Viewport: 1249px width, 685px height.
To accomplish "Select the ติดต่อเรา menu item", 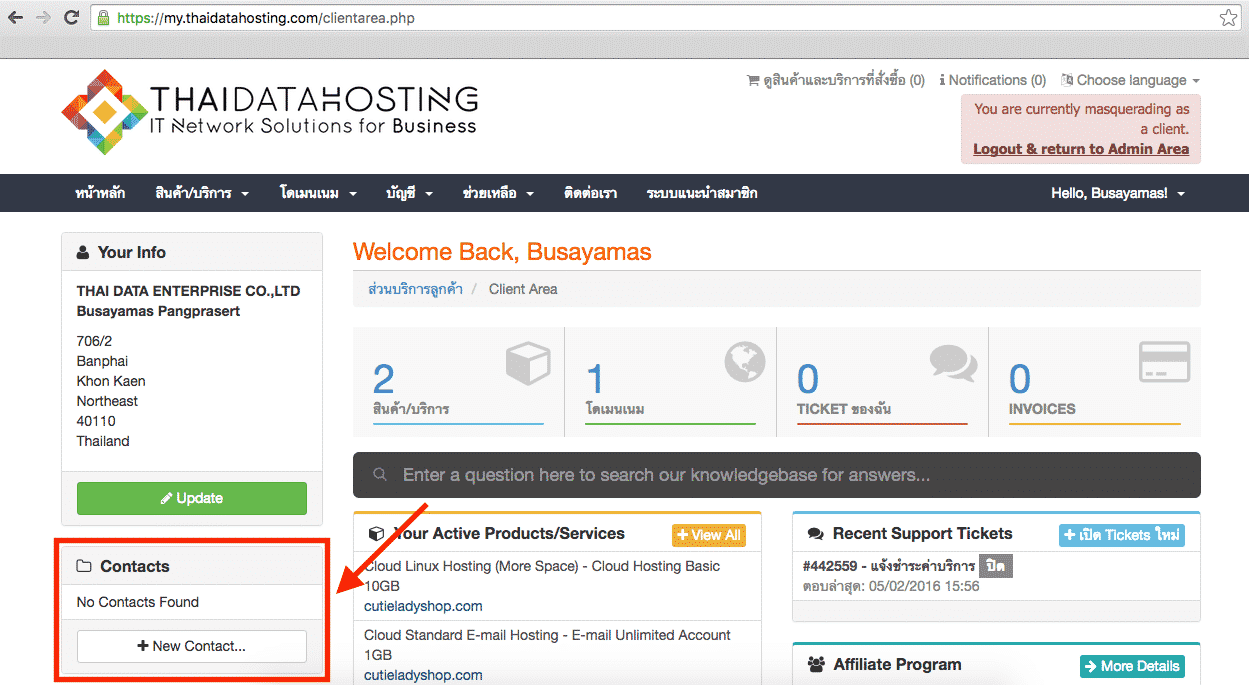I will [x=590, y=193].
